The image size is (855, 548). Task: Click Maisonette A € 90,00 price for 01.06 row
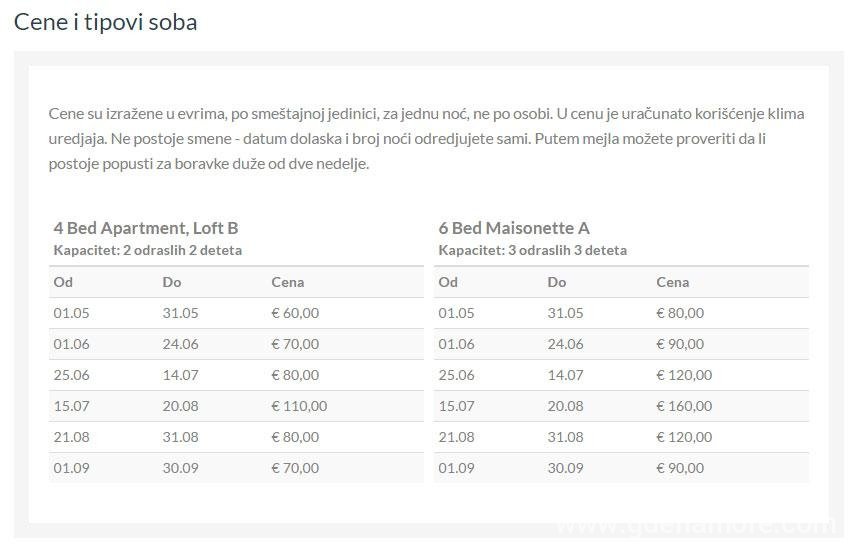(x=680, y=344)
